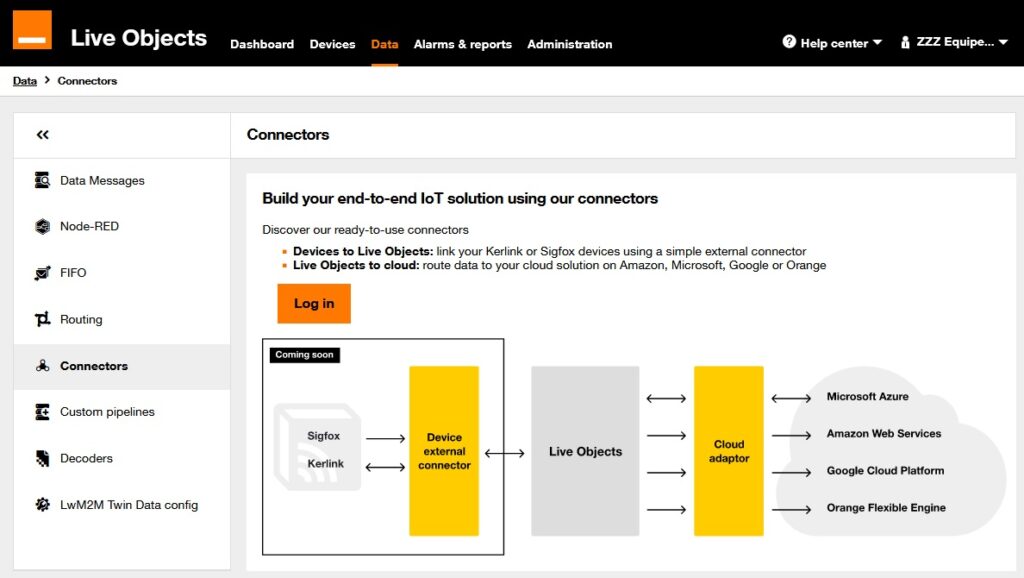Select Connectors sidebar label
Image resolution: width=1024 pixels, height=578 pixels.
point(94,366)
